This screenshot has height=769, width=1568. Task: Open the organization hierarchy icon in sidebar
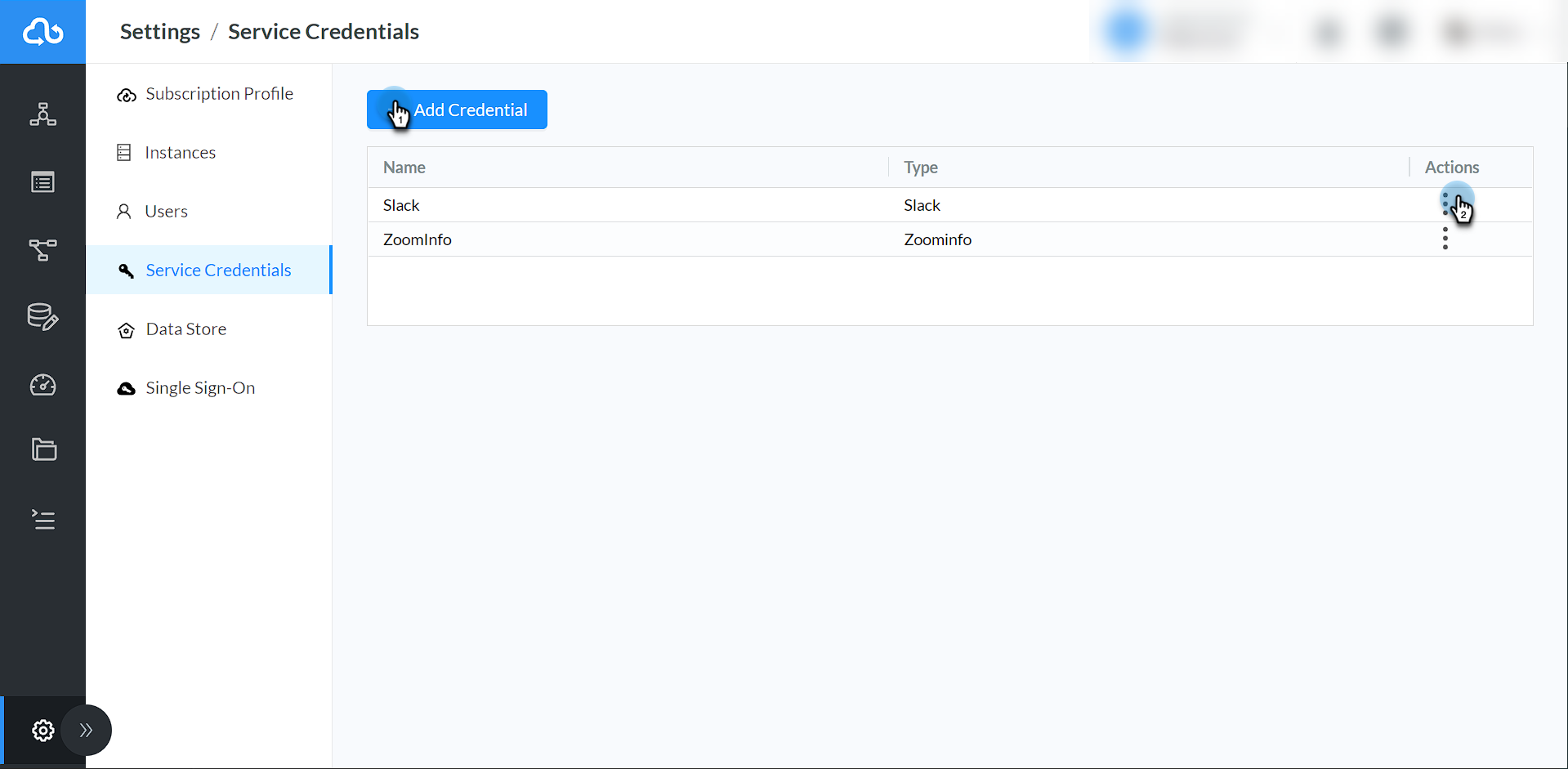[42, 114]
